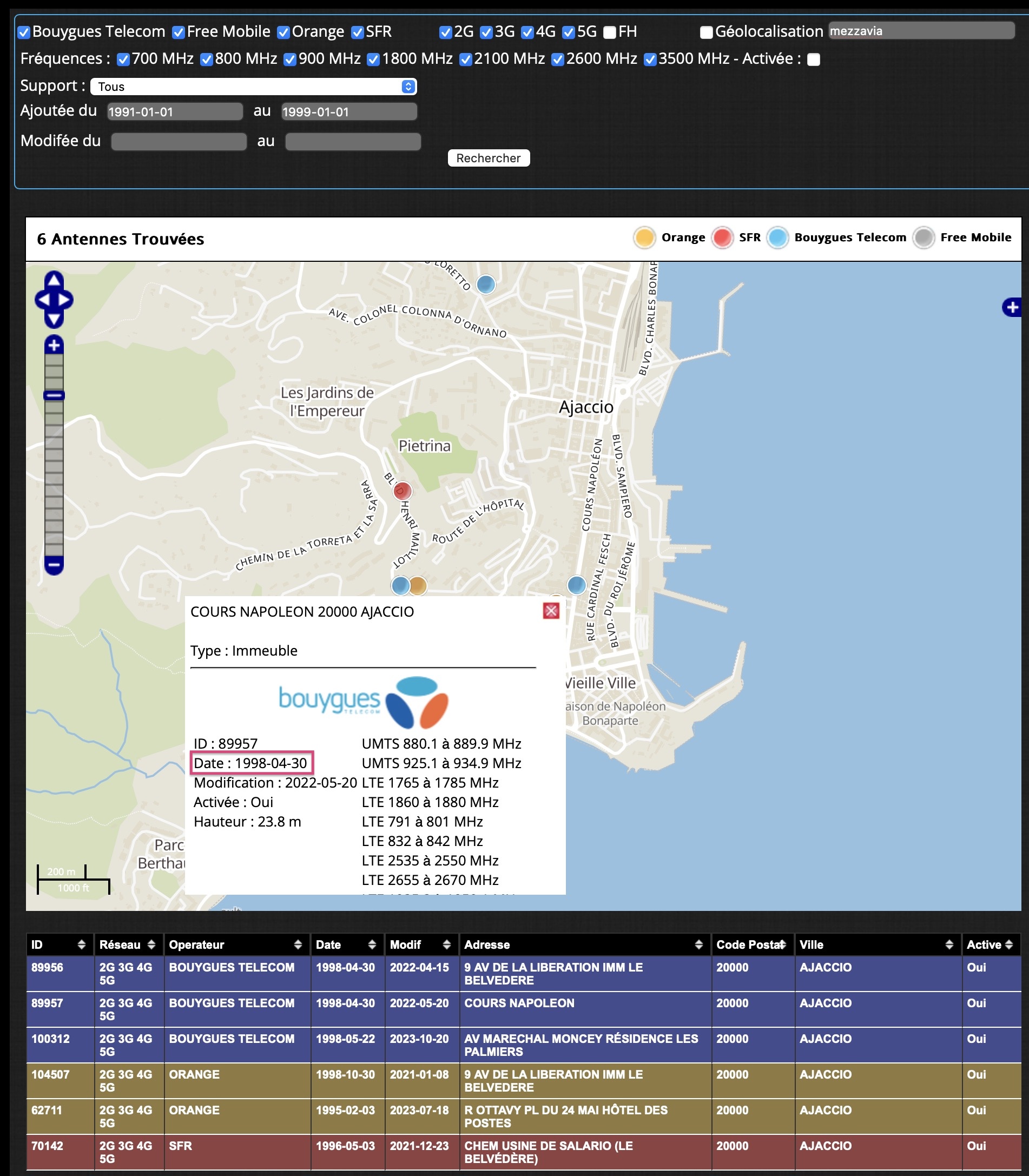Toggle the 3500 MHz frequency checkbox
This screenshot has width=1029, height=1176.
(650, 59)
